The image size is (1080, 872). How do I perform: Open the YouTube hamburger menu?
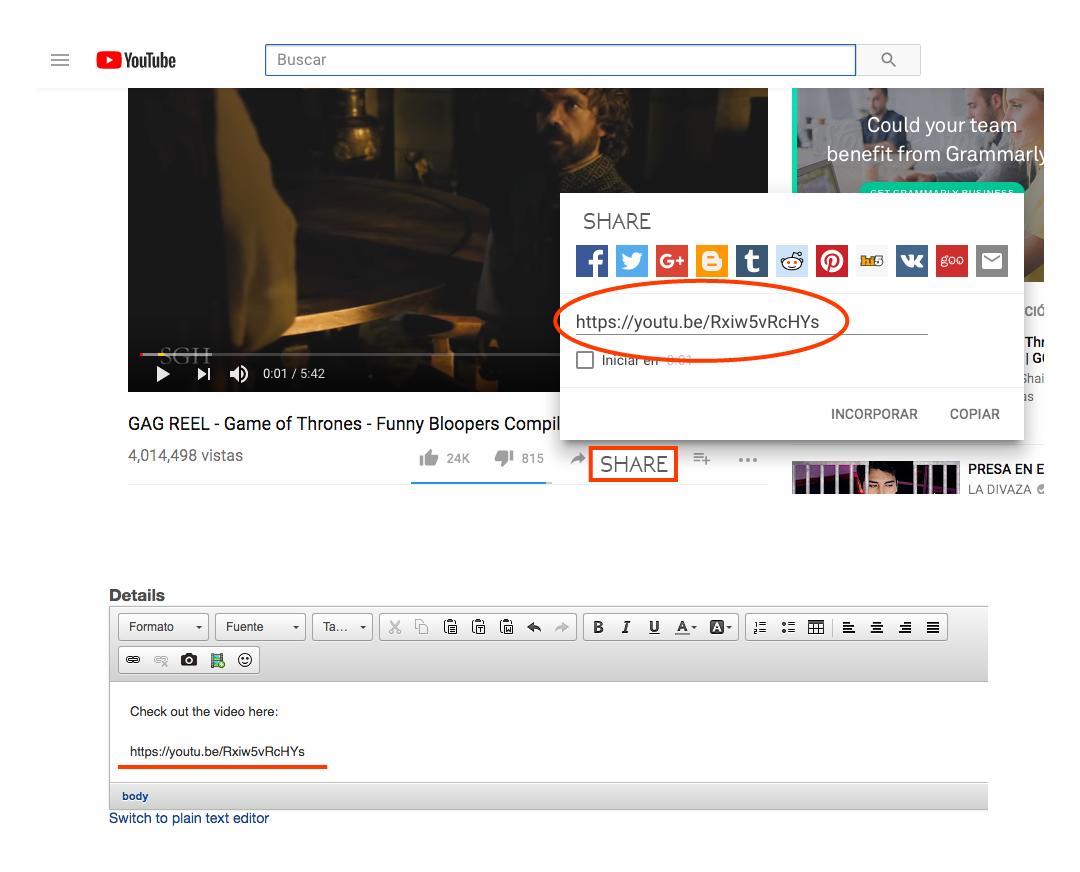tap(60, 60)
